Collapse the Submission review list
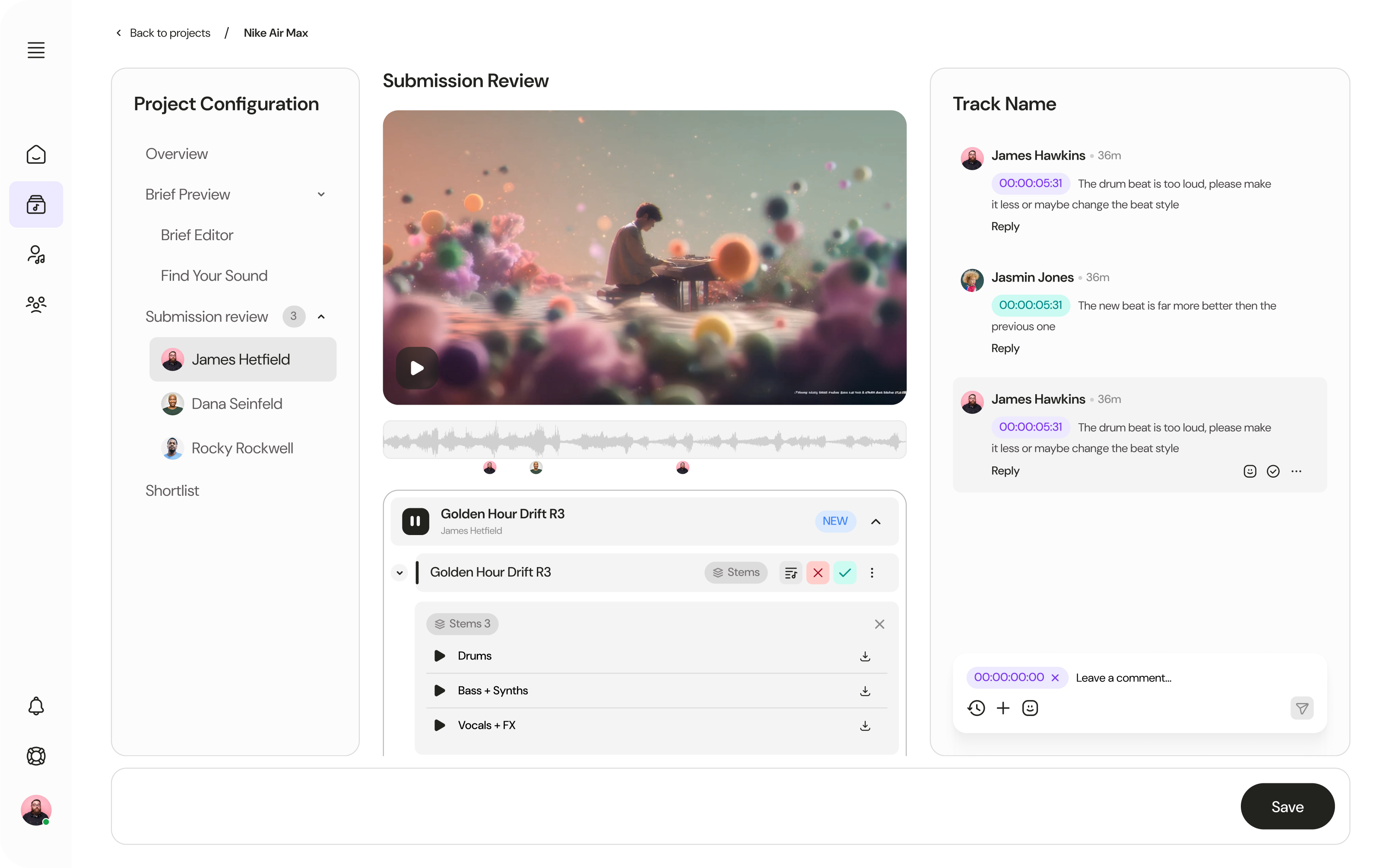 click(x=321, y=316)
